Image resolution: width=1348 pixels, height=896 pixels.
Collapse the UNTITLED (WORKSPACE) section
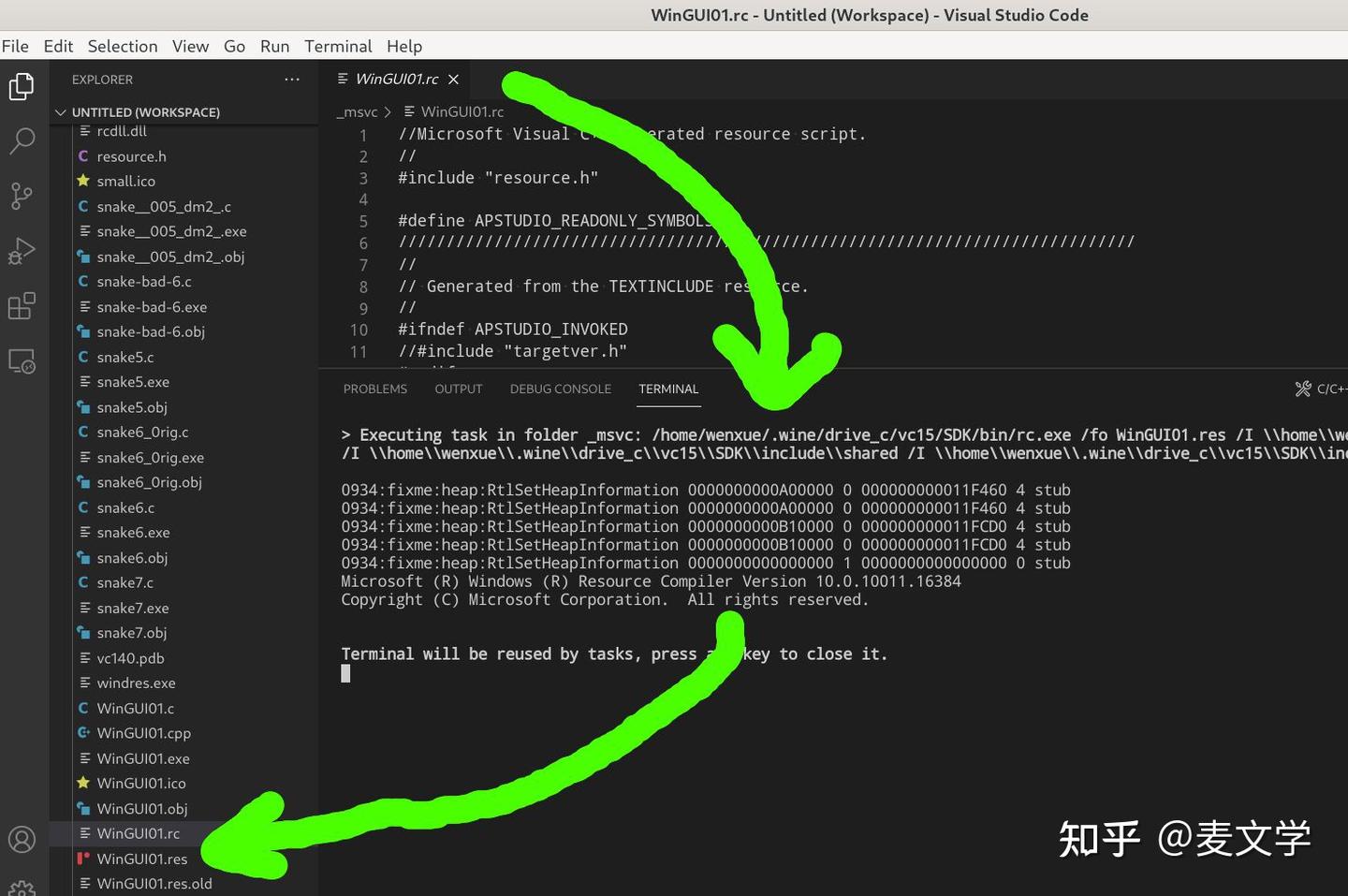pos(145,112)
